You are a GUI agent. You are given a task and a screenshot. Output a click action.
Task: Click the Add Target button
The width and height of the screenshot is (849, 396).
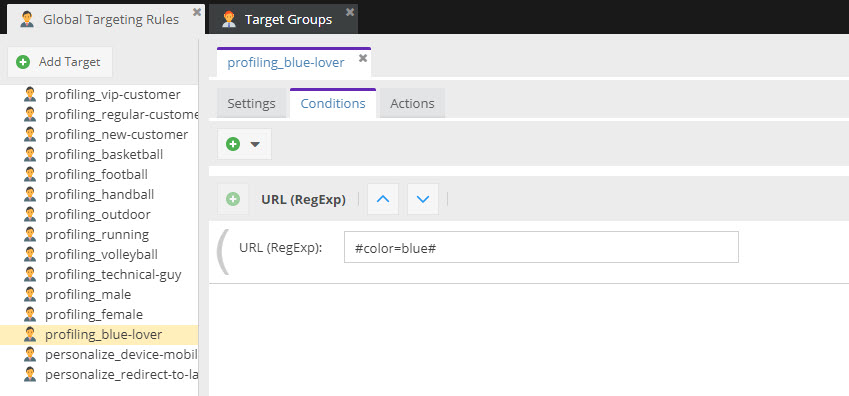click(60, 62)
